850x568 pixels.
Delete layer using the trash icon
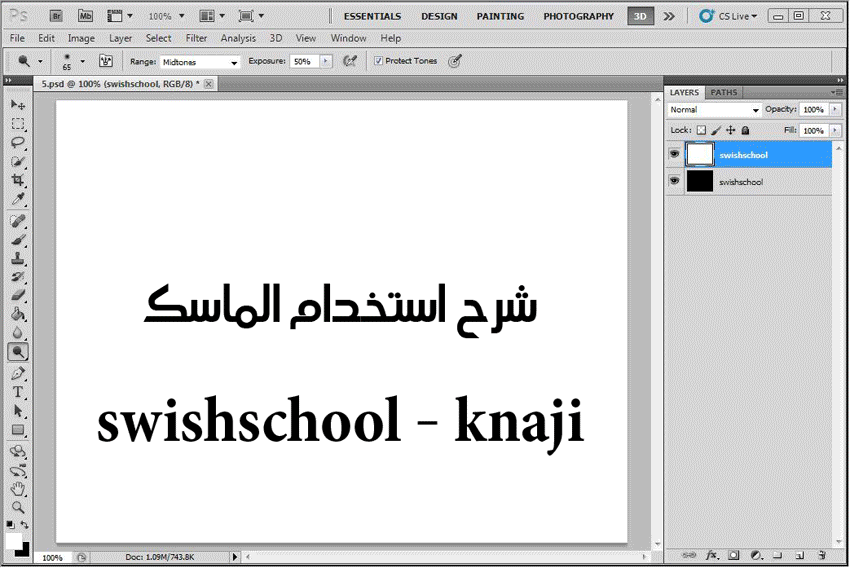click(x=821, y=554)
